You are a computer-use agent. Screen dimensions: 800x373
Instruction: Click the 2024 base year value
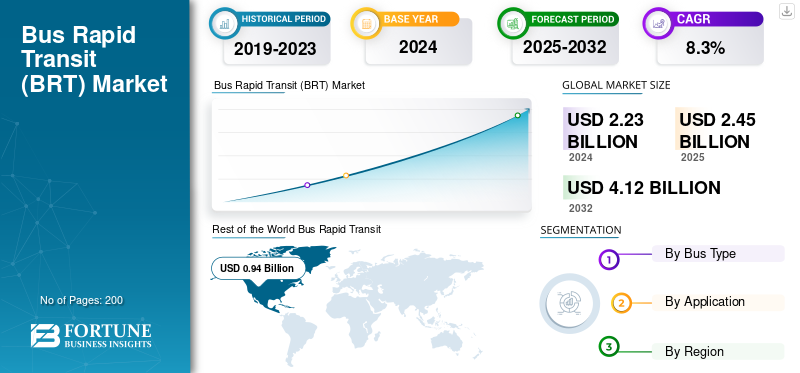pos(418,47)
